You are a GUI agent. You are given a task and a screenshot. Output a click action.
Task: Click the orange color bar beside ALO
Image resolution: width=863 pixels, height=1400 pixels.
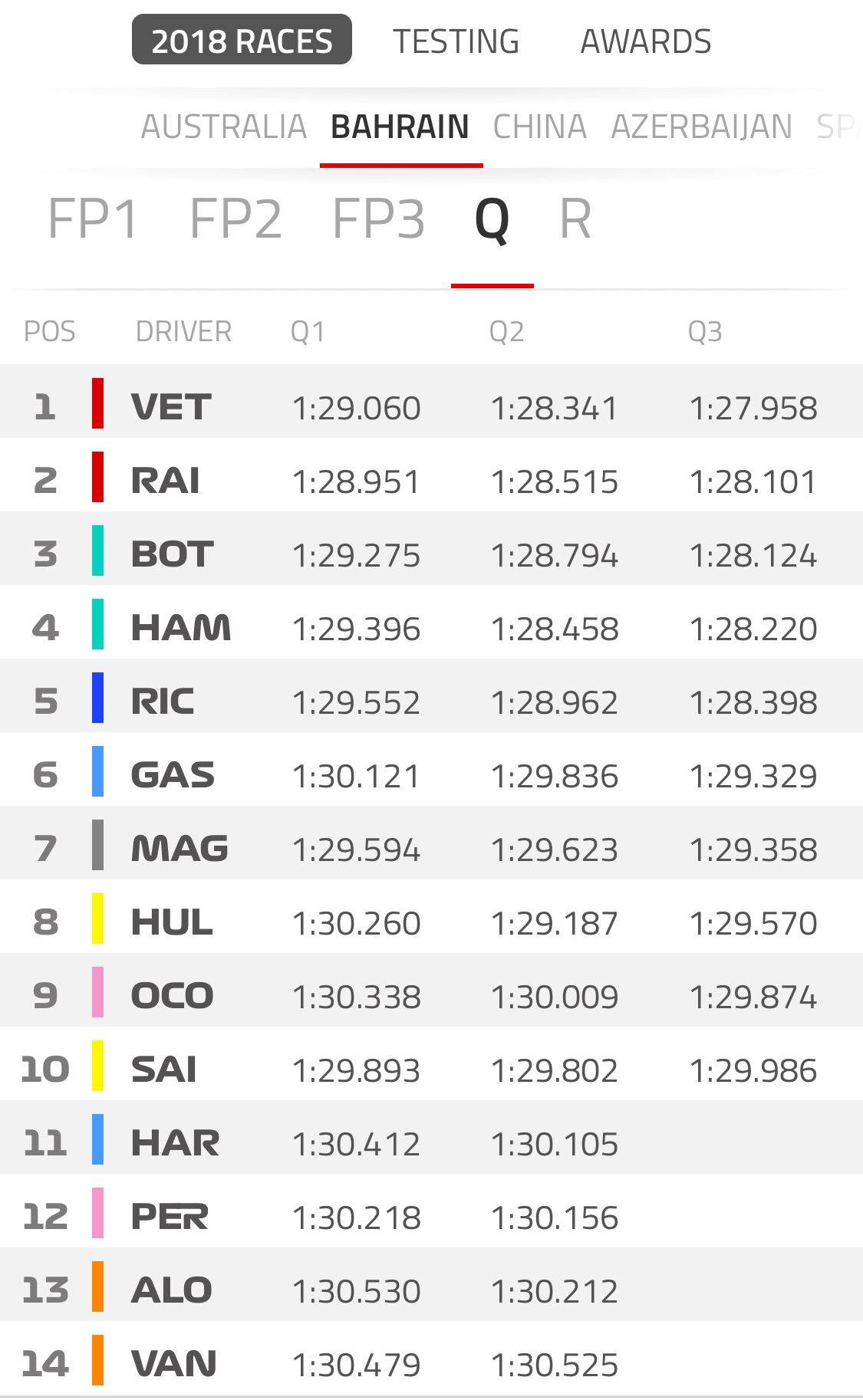click(x=97, y=1287)
